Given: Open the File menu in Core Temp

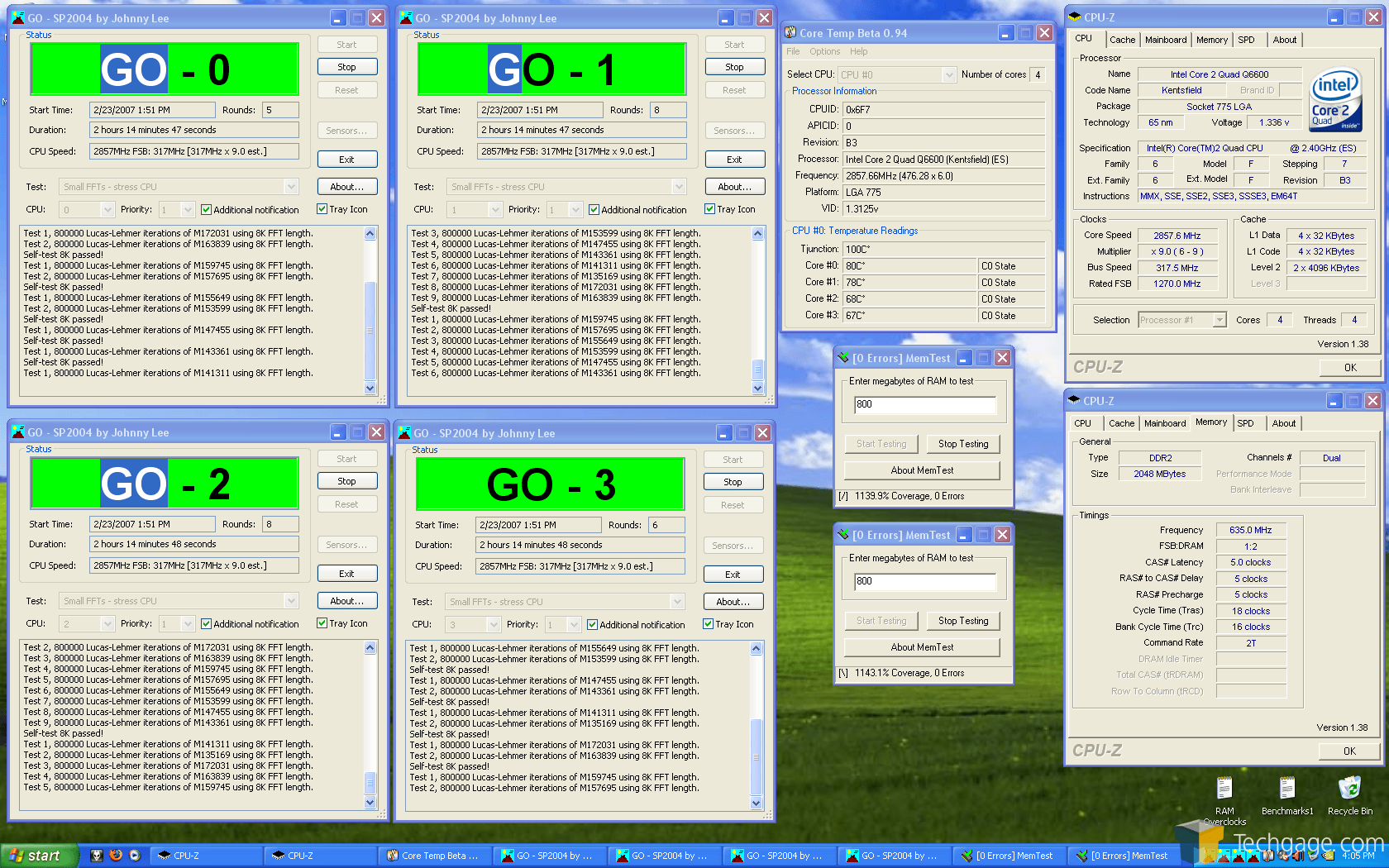Looking at the screenshot, I should [x=793, y=51].
